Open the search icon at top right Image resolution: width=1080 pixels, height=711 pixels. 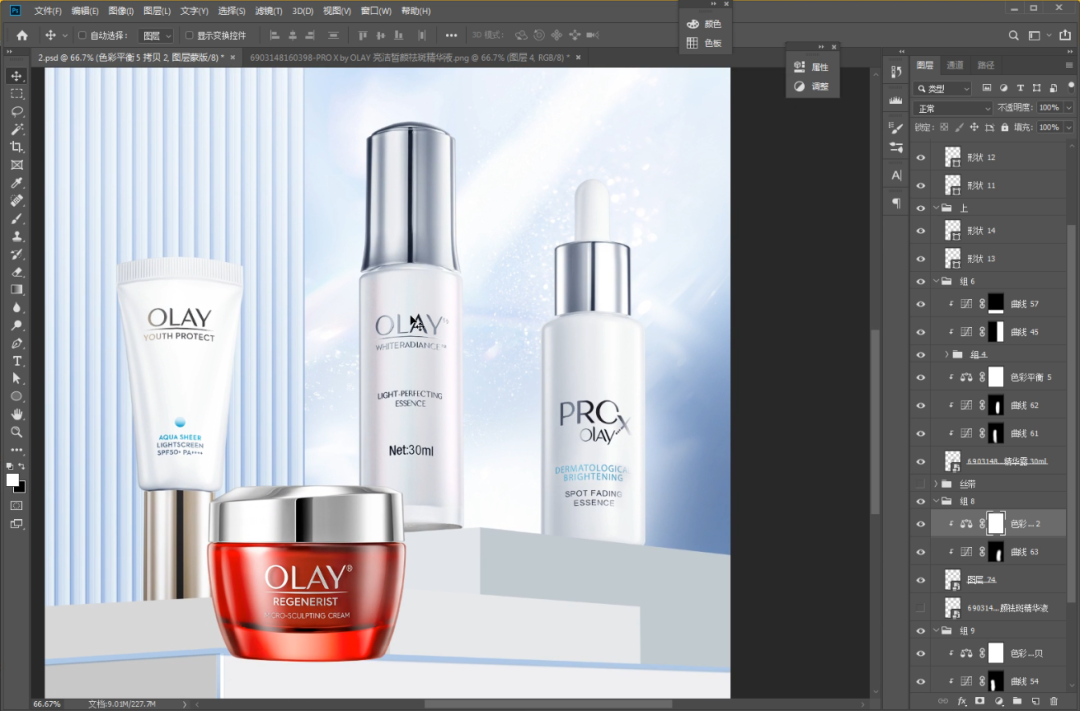tap(1013, 35)
